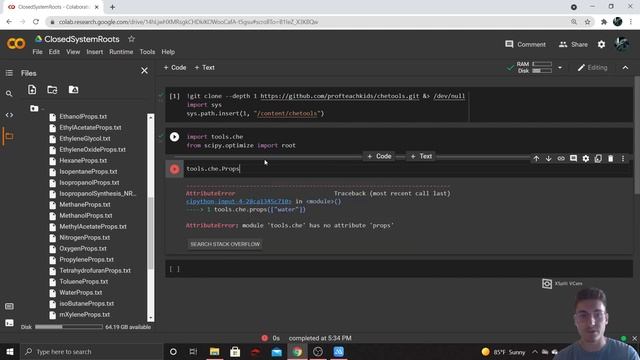The height and width of the screenshot is (360, 640).
Task: Toggle the Files folder sidebar icon
Action: click(9, 136)
